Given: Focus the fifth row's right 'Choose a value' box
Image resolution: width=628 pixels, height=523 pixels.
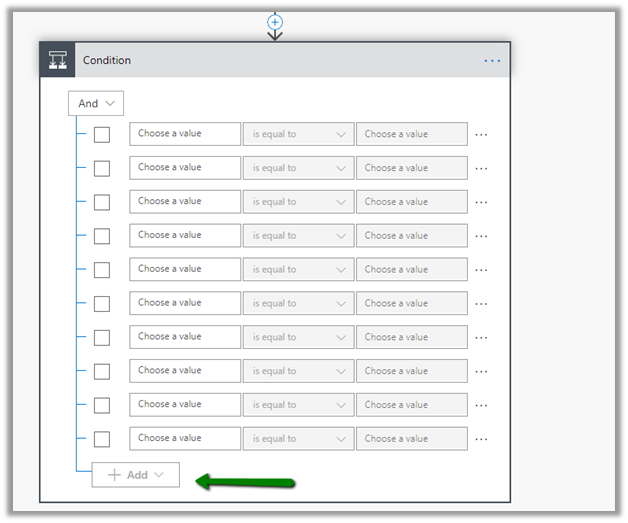Looking at the screenshot, I should point(412,270).
